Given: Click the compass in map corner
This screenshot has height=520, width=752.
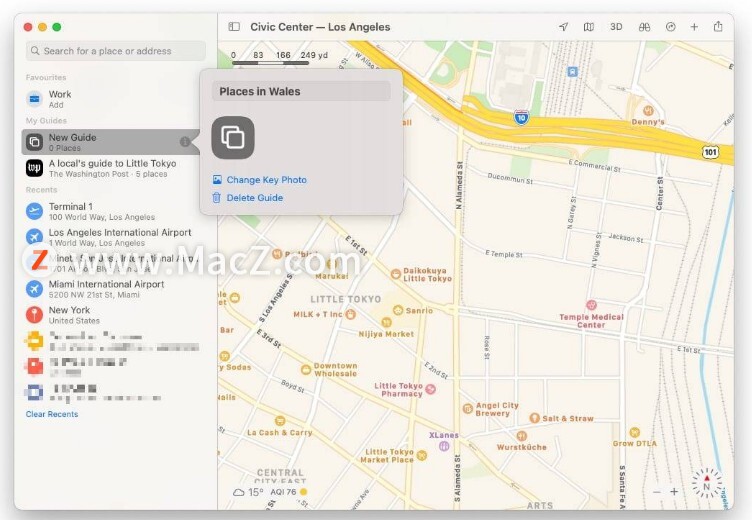Looking at the screenshot, I should [706, 484].
